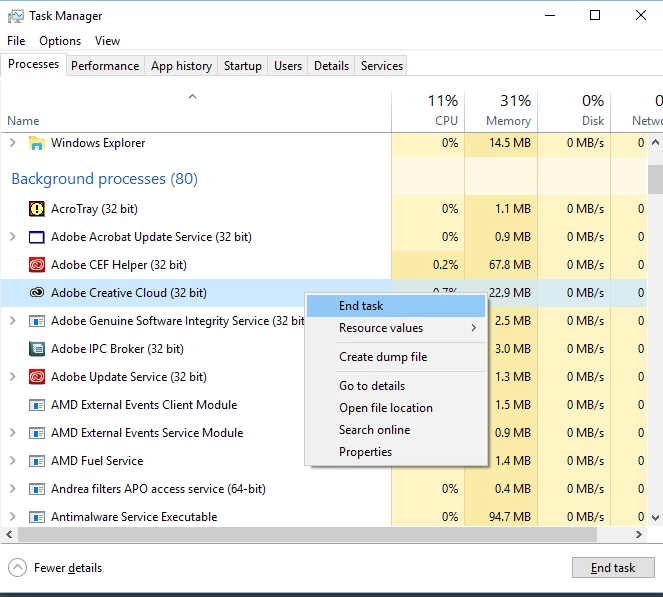This screenshot has height=597, width=663.
Task: Click the horizontal scrollbar right arrow
Action: click(x=639, y=535)
